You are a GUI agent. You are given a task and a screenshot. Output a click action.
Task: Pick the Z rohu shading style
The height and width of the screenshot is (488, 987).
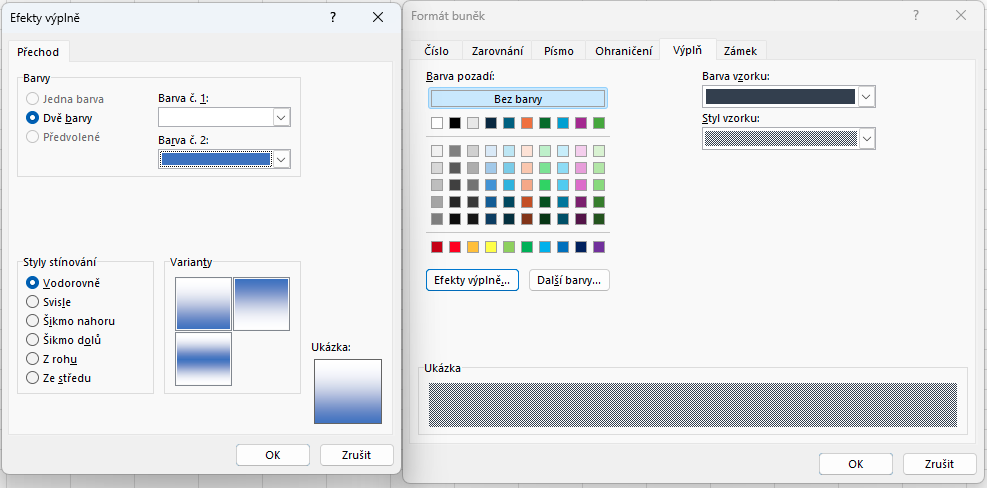click(x=33, y=359)
